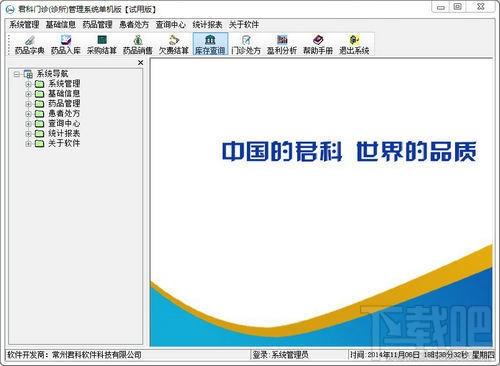Open 门诊处方 from the toolbar

tap(246, 44)
